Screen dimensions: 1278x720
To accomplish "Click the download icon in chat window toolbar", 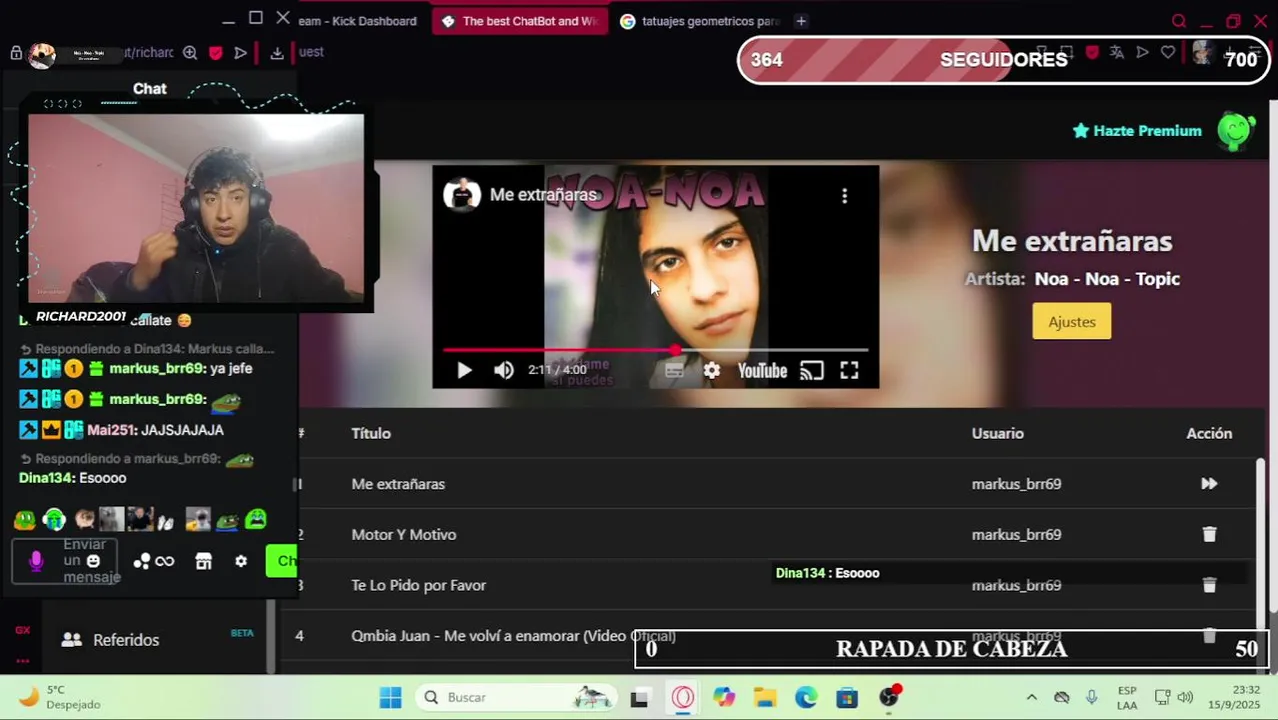I will pyautogui.click(x=277, y=53).
